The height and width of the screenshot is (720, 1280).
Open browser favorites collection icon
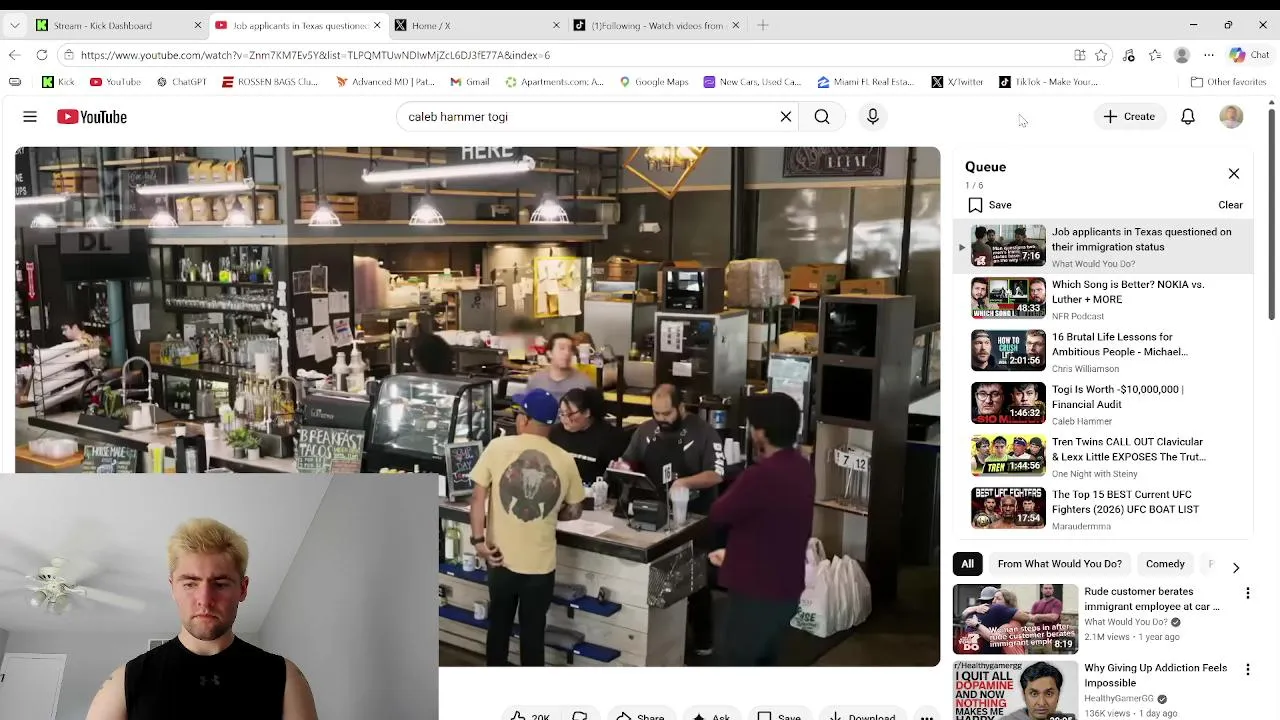tap(1155, 55)
